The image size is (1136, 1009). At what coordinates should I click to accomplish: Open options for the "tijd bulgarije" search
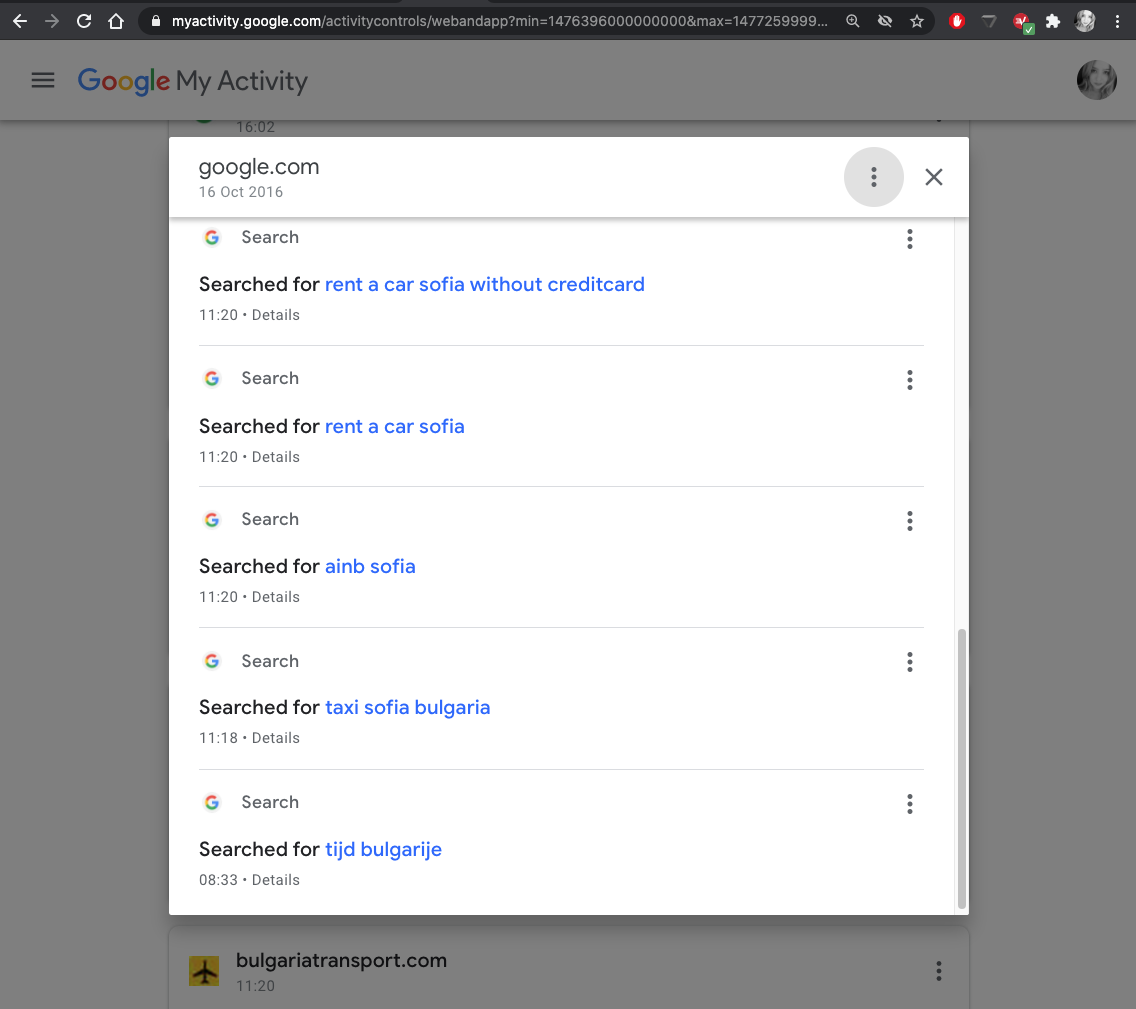point(910,803)
